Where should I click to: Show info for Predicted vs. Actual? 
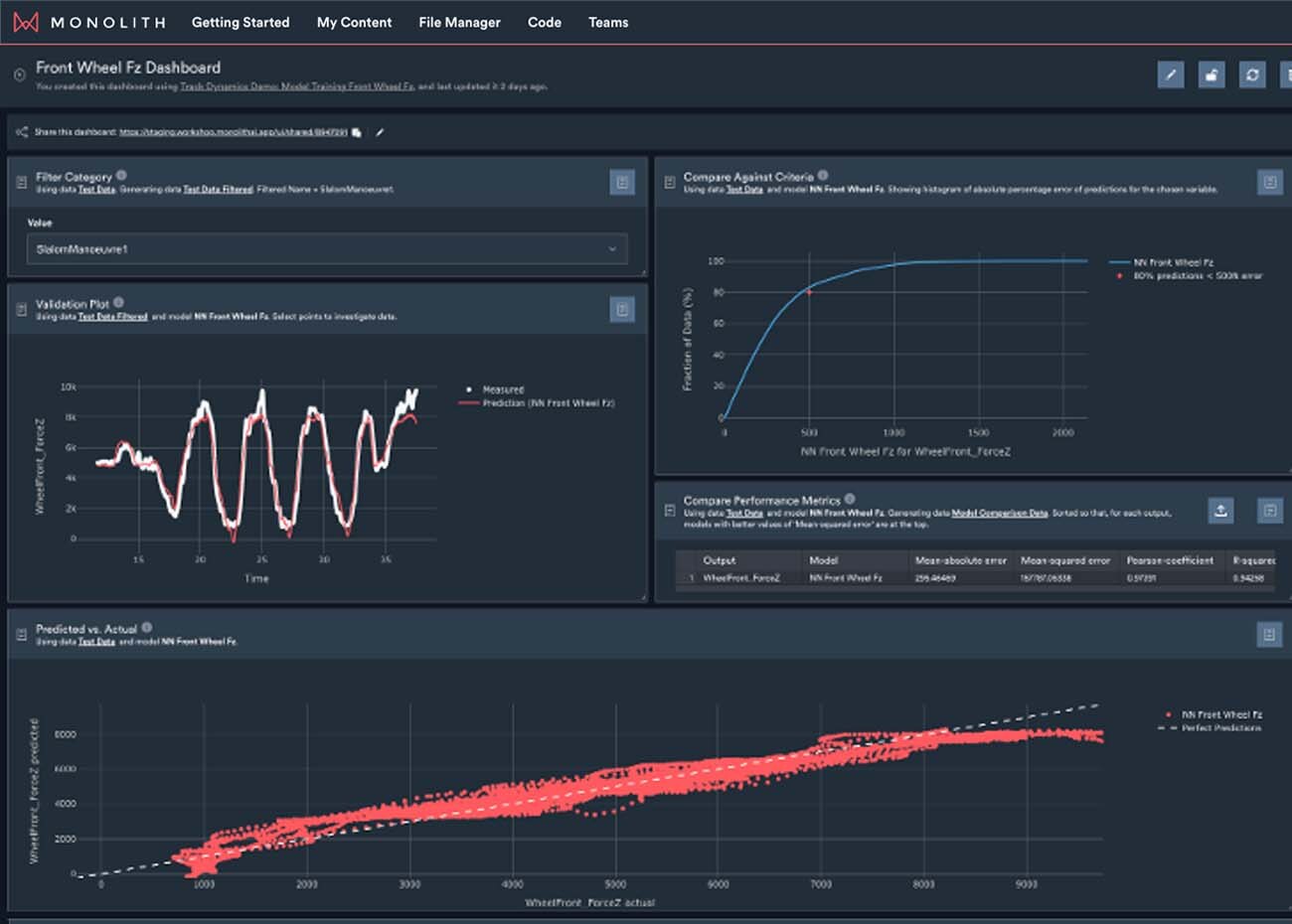(x=147, y=627)
